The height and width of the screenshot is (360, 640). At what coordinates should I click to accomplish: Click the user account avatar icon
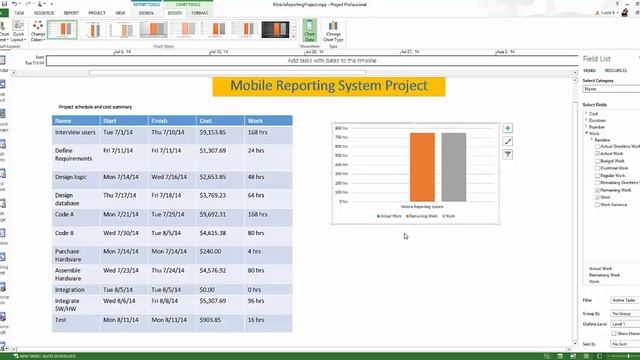(x=625, y=13)
